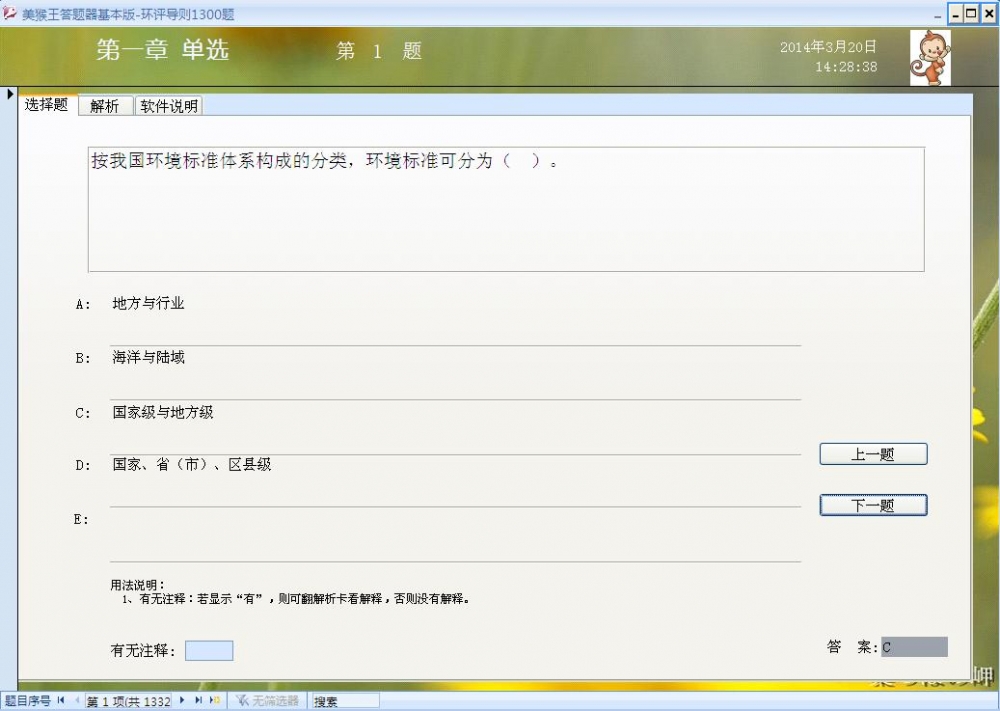Open the 软件说明 tab
The height and width of the screenshot is (711, 1000).
pos(169,106)
